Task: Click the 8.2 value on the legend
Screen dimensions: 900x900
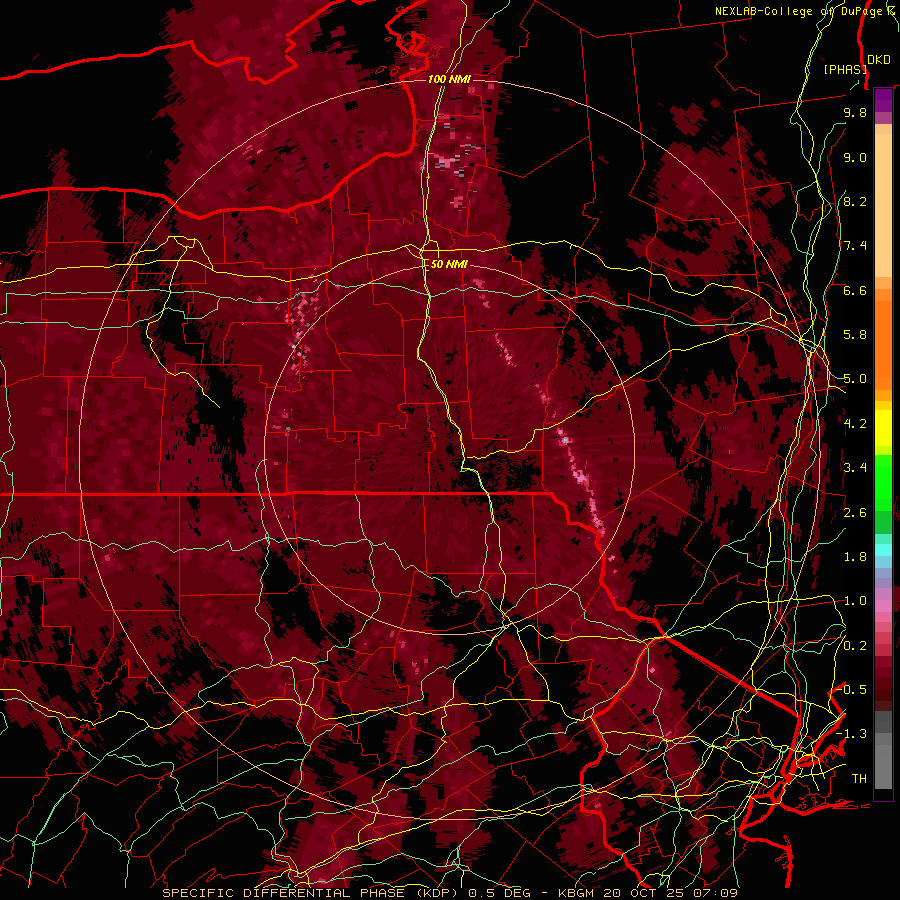Action: coord(855,201)
